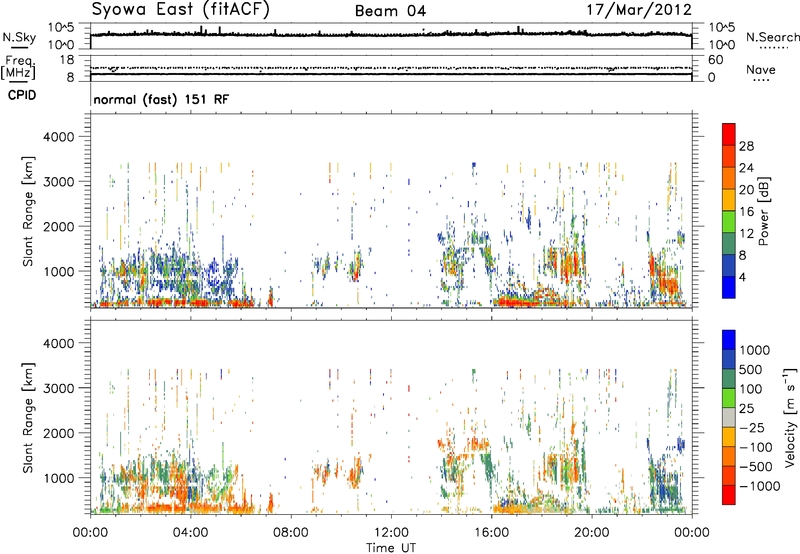
Task: Click the '04:00' time tick label
Action: (x=191, y=533)
